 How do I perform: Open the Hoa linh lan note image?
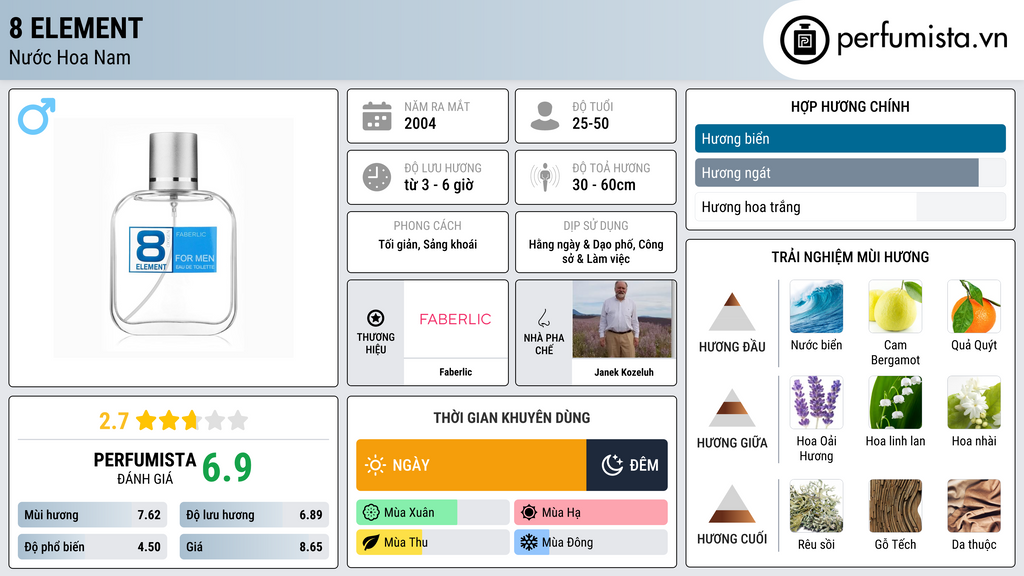click(x=895, y=402)
